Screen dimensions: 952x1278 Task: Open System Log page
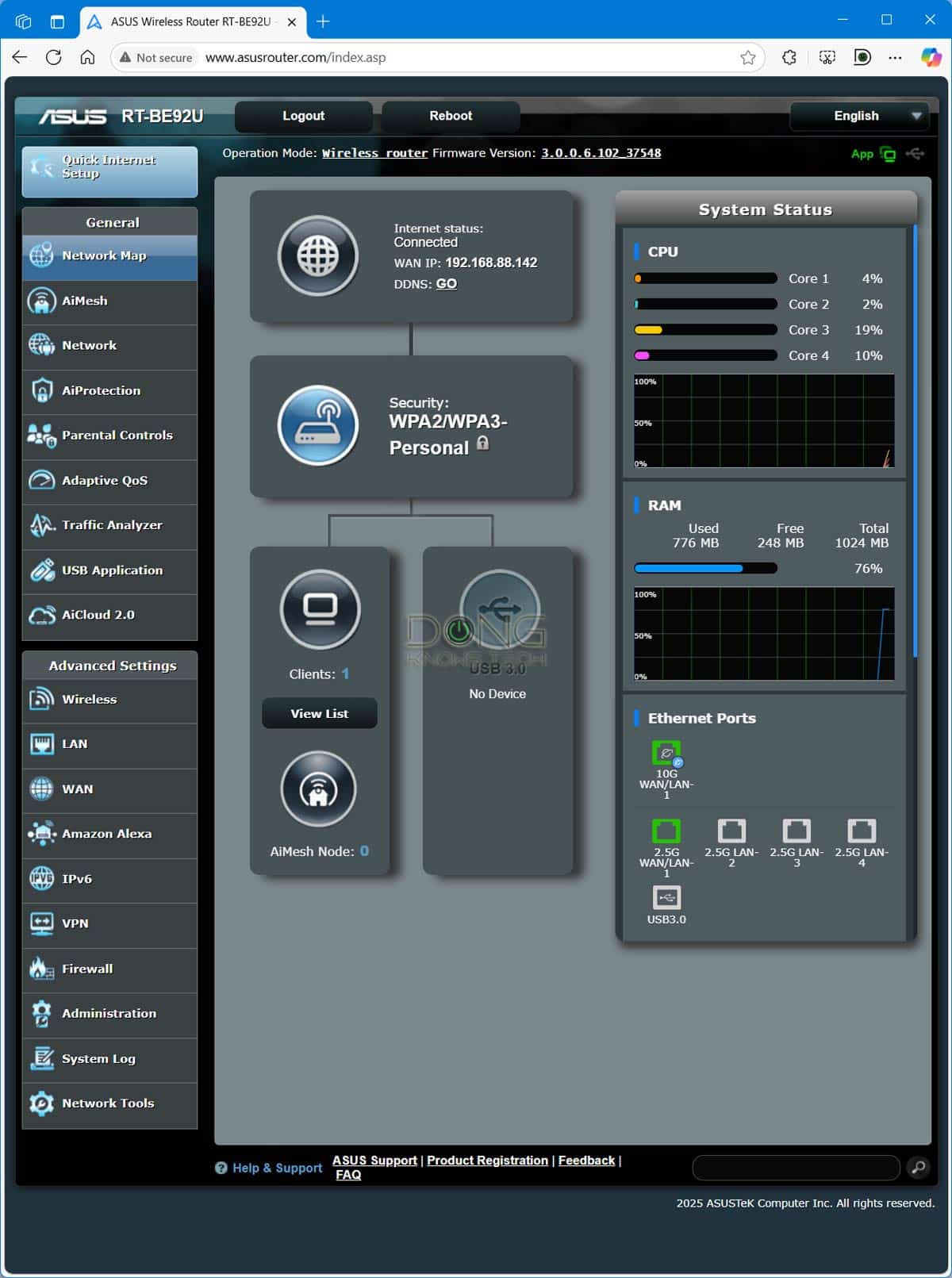[x=109, y=1059]
